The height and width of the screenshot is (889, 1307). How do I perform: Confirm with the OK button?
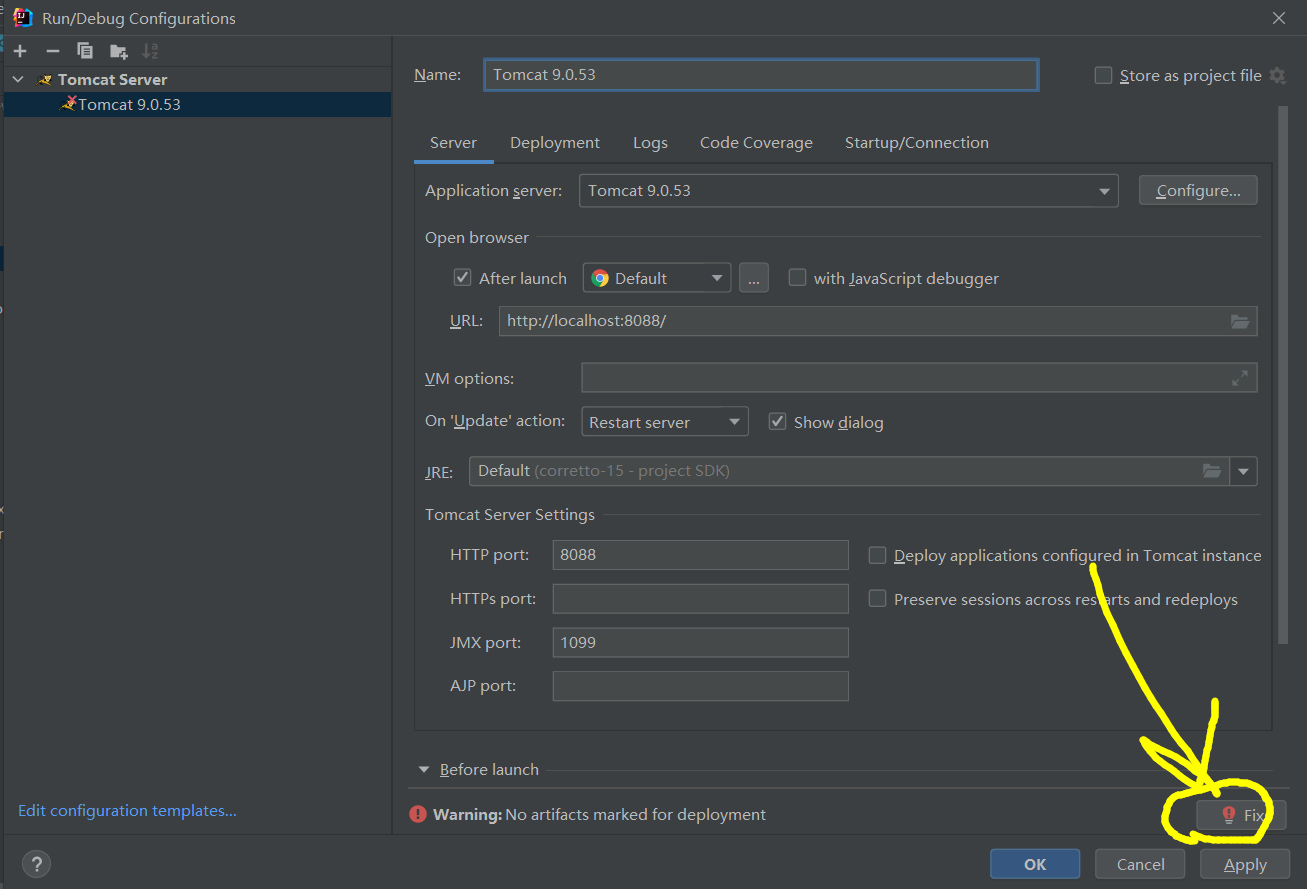click(1035, 864)
